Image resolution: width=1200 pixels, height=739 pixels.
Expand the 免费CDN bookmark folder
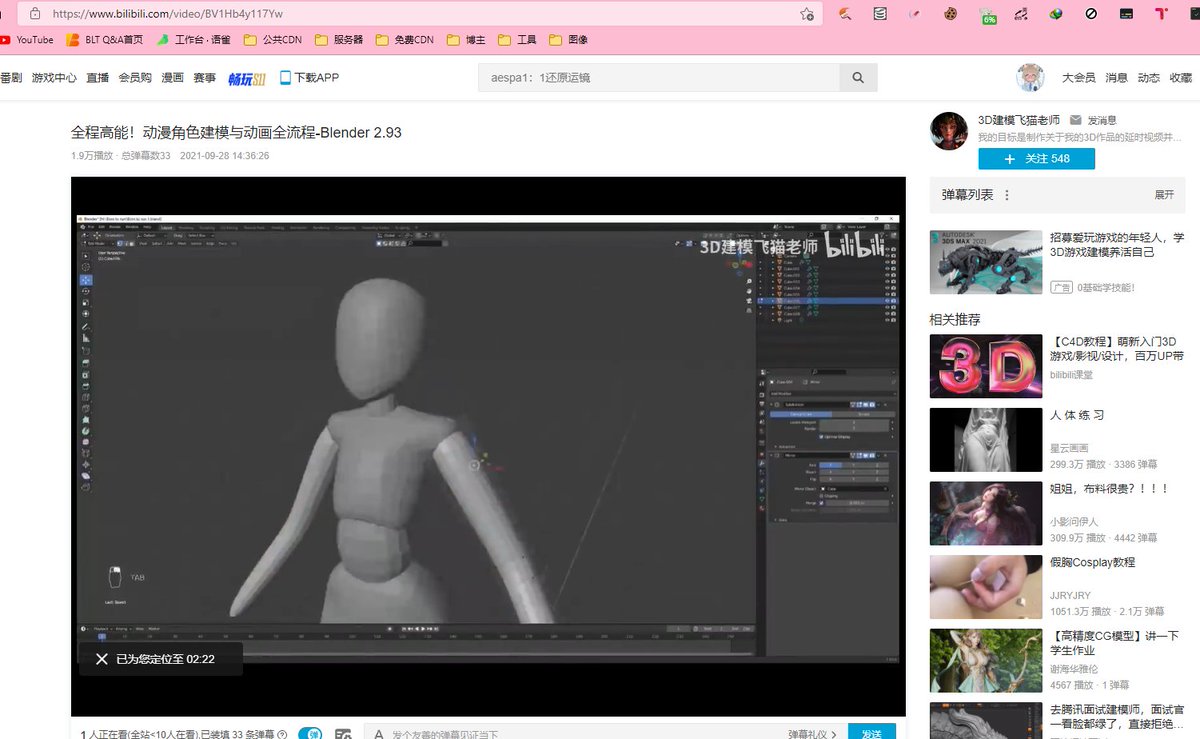click(x=405, y=40)
